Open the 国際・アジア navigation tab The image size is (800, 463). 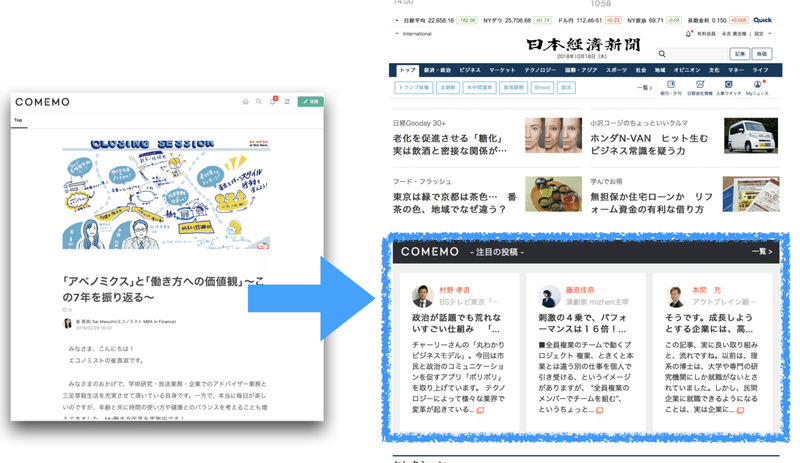(x=581, y=70)
